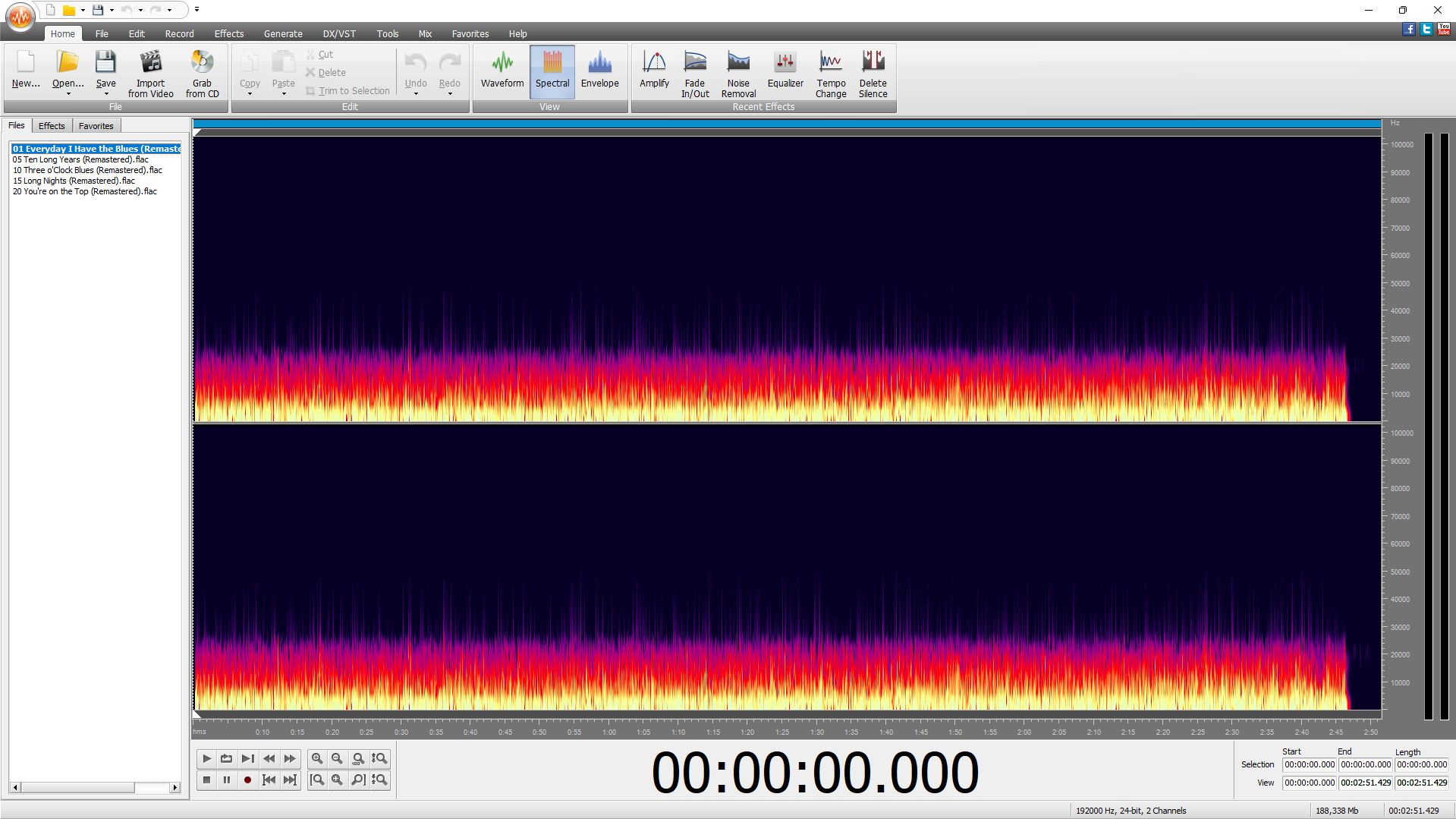Select the Tempo Change effect
1456x819 pixels.
[x=830, y=74]
